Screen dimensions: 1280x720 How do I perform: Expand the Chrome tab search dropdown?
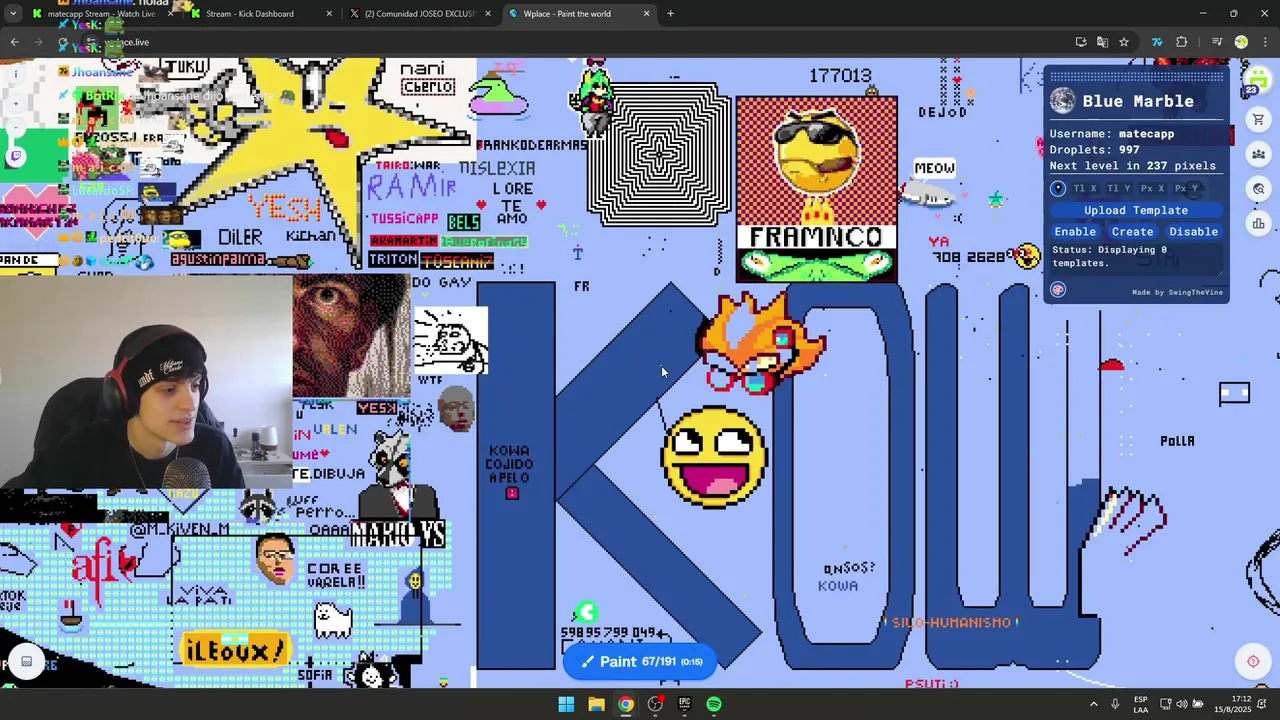(x=13, y=14)
